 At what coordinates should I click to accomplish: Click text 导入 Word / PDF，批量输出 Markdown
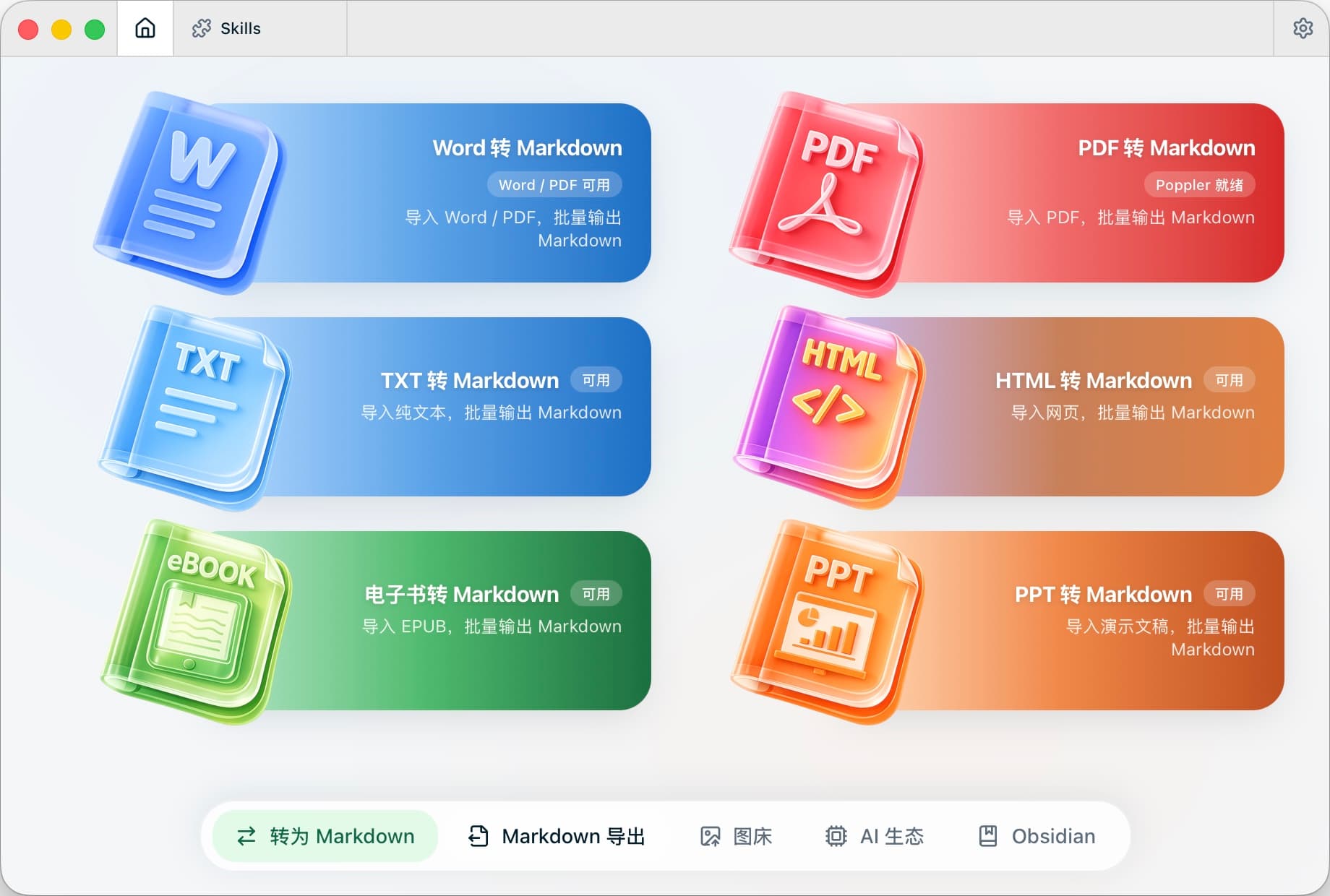513,229
